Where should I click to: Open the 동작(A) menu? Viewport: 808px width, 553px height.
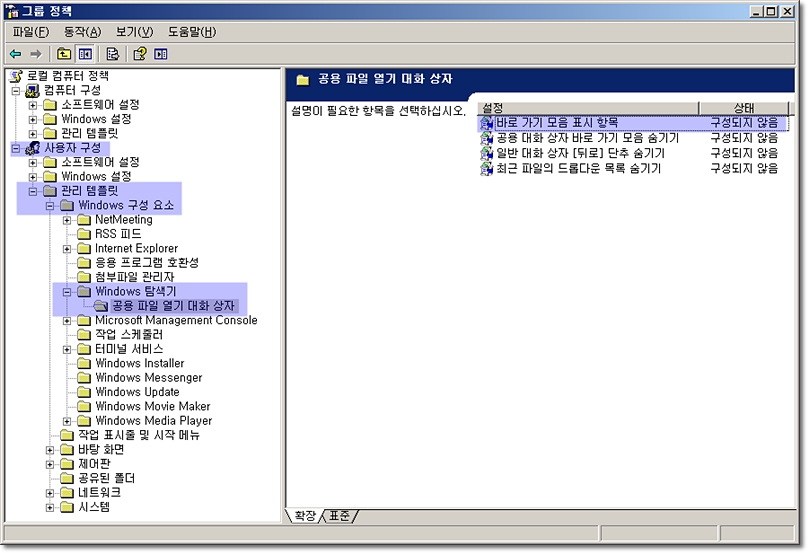[82, 32]
